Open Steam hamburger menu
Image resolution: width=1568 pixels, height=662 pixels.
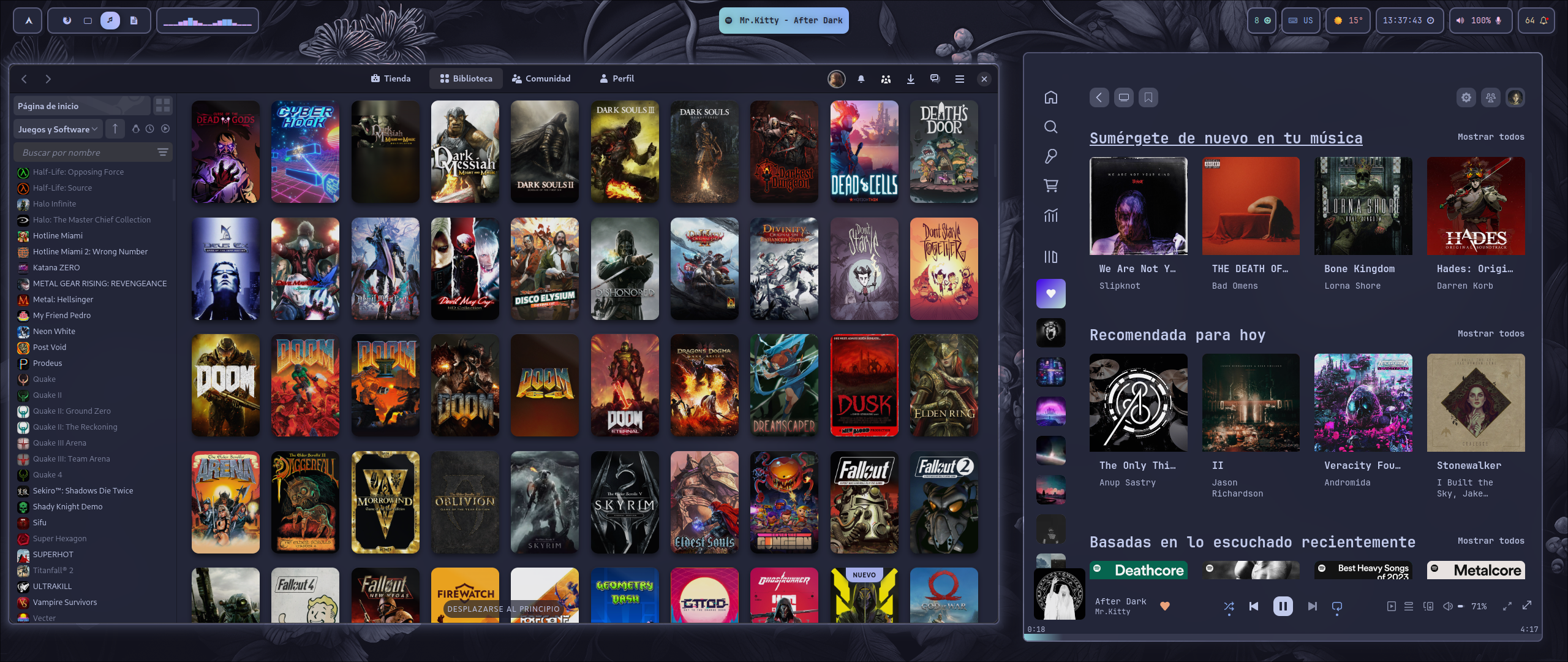(959, 79)
